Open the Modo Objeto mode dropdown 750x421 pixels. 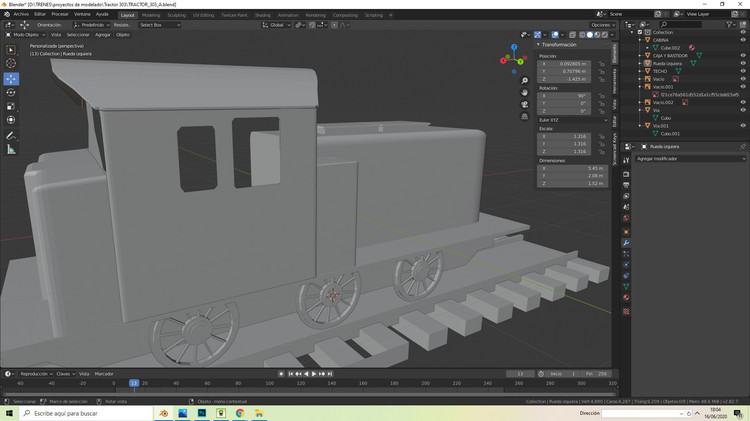click(25, 35)
